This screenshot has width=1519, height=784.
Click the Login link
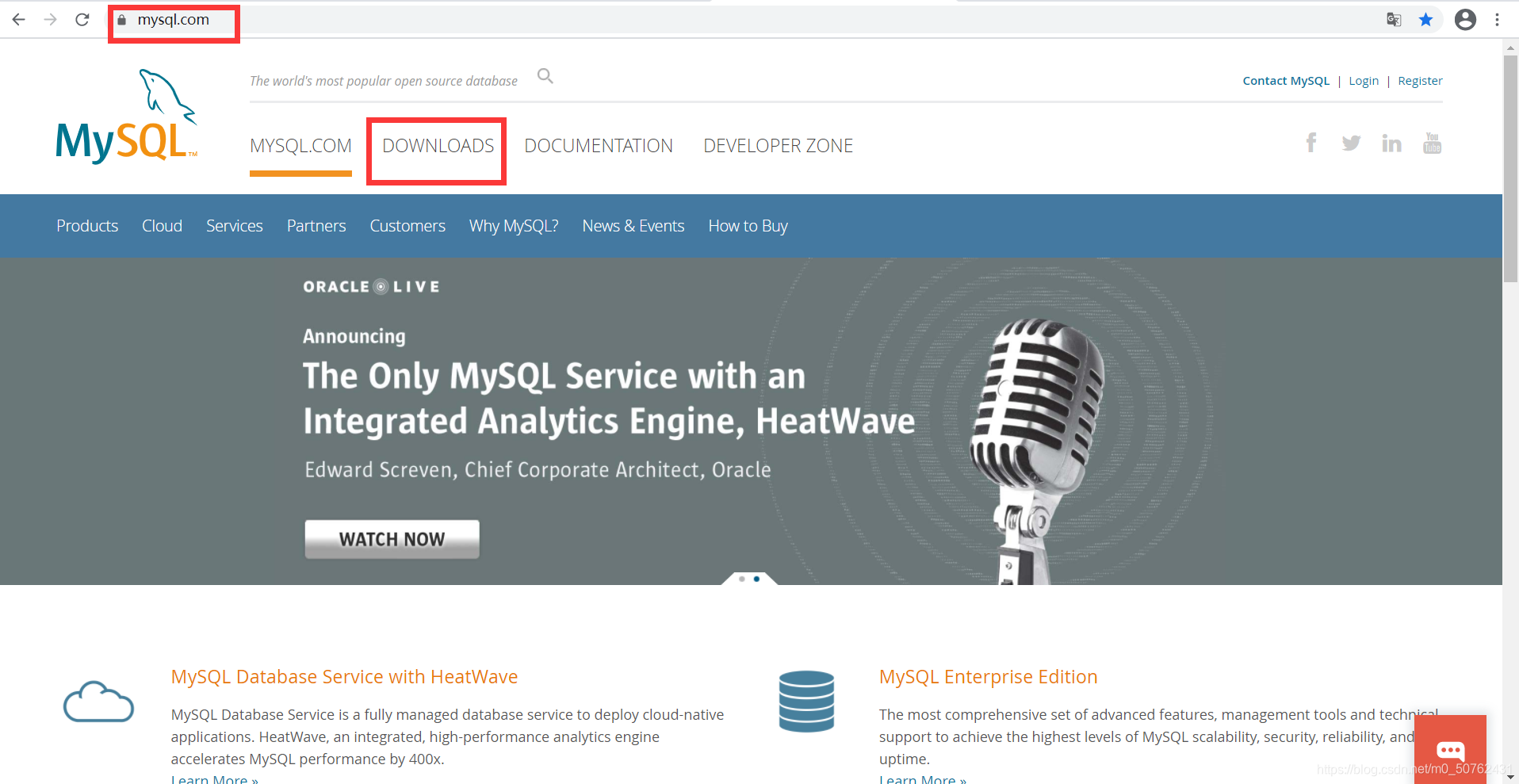(x=1364, y=81)
